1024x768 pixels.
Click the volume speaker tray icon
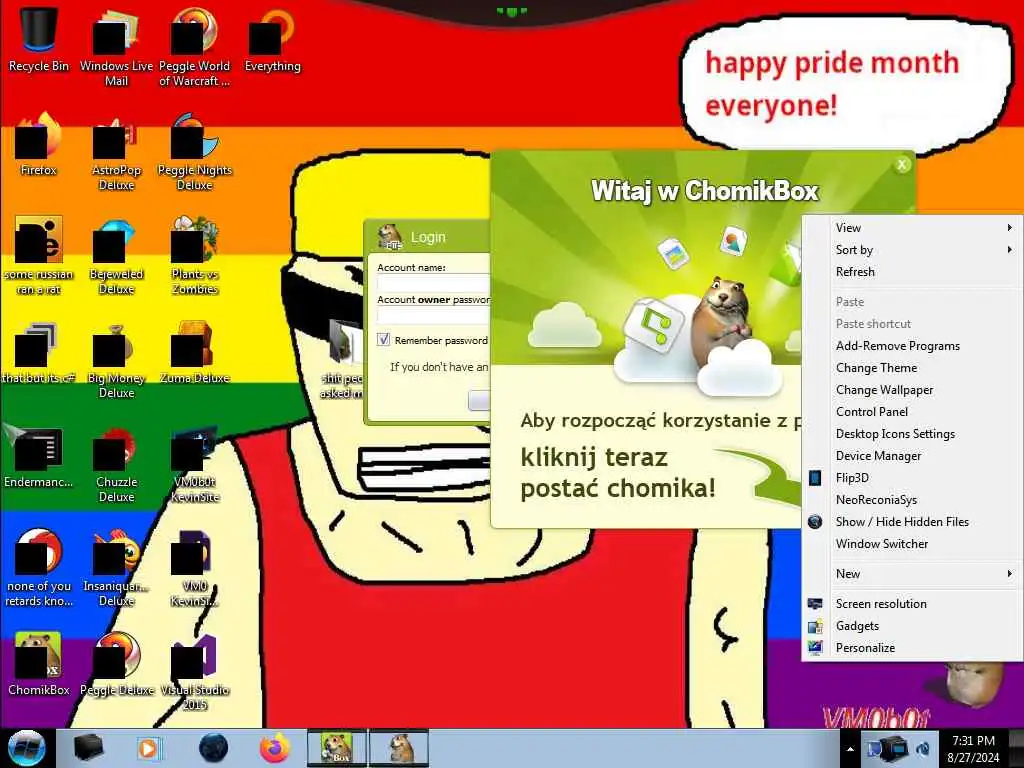point(923,748)
